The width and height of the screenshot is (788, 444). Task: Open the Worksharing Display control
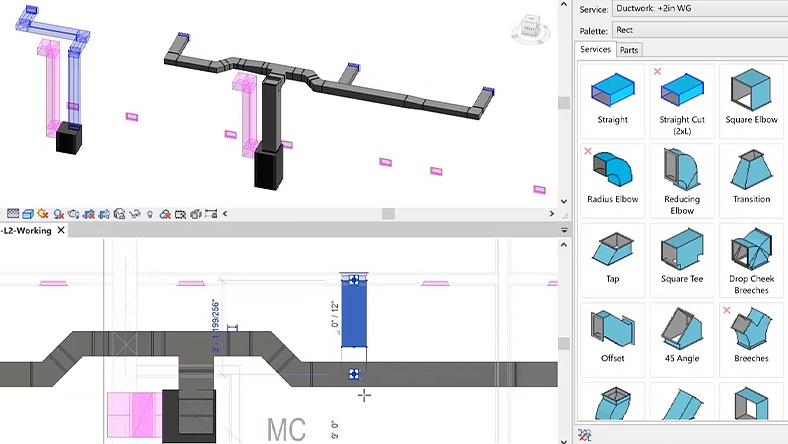tap(165, 214)
